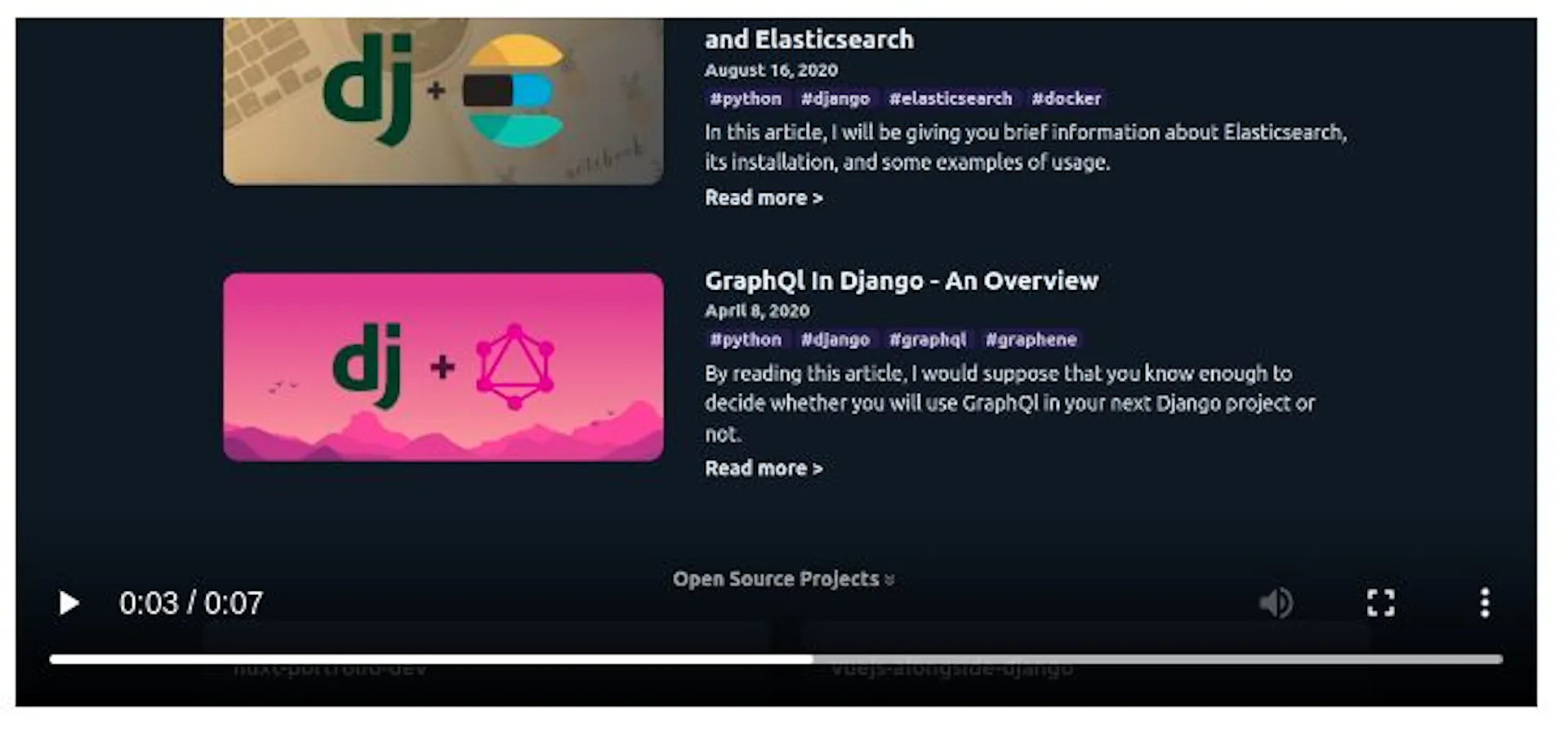Open Read more for Elasticsearch article
1568x742 pixels.
[x=764, y=198]
